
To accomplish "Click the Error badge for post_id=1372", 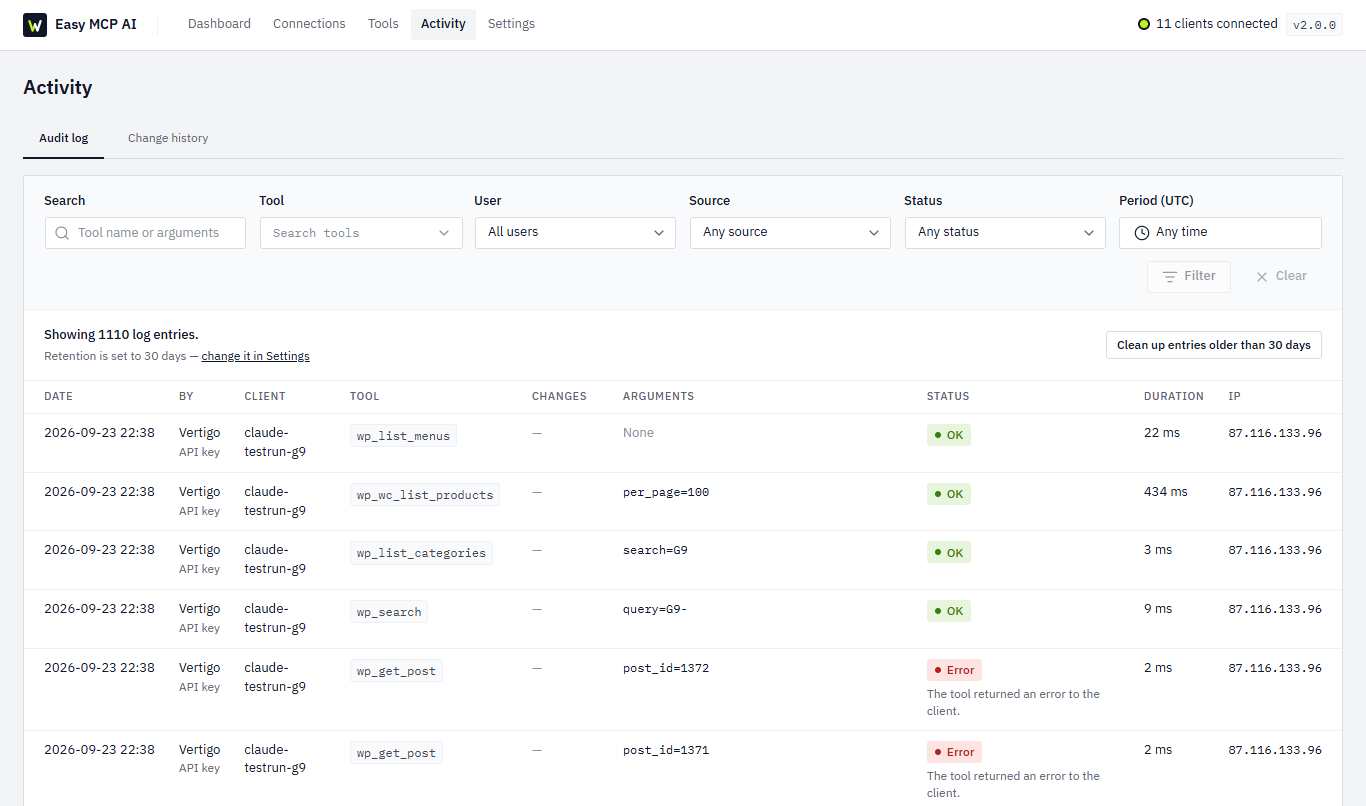I will pos(954,670).
